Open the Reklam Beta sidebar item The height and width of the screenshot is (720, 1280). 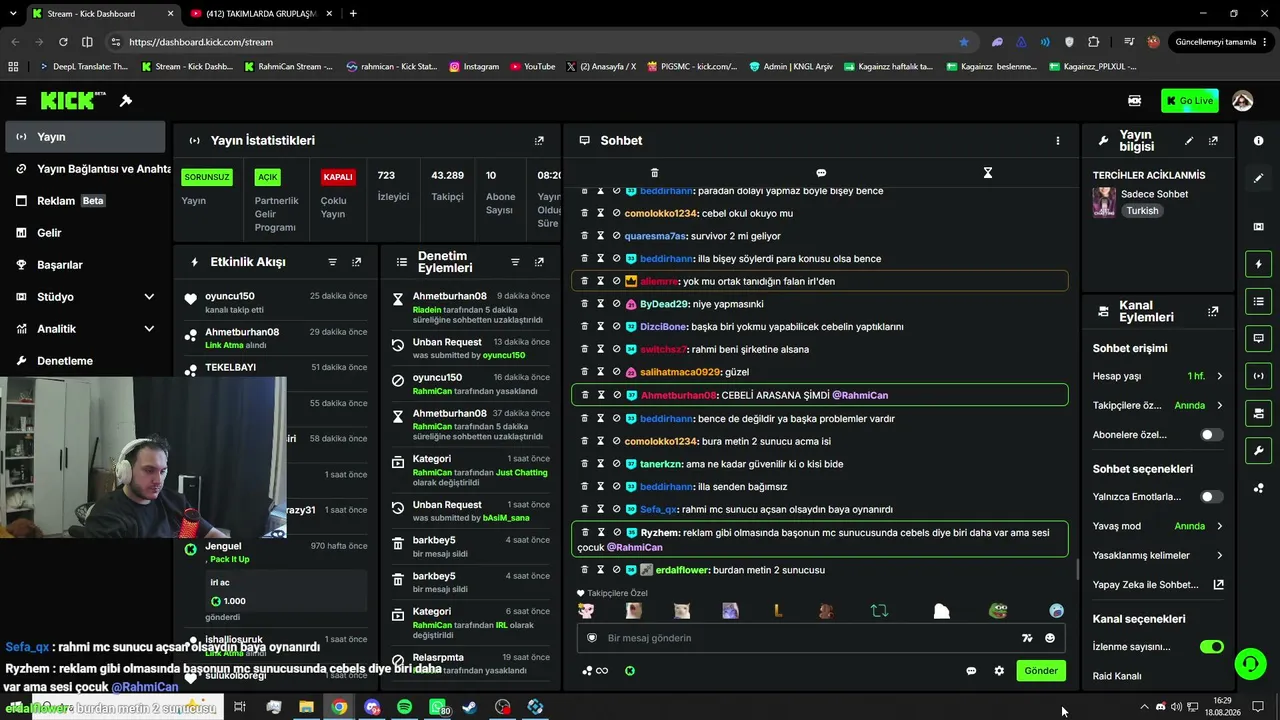point(84,201)
